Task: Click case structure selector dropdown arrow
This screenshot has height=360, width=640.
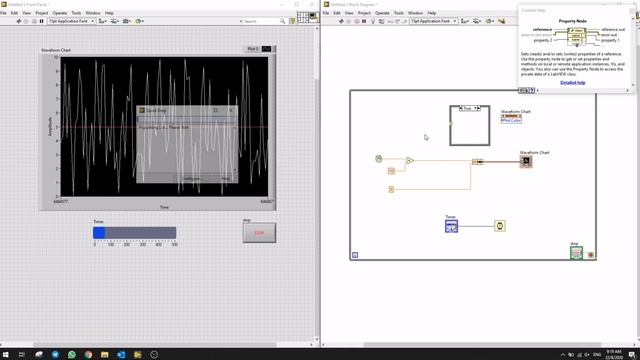Action: (x=475, y=109)
